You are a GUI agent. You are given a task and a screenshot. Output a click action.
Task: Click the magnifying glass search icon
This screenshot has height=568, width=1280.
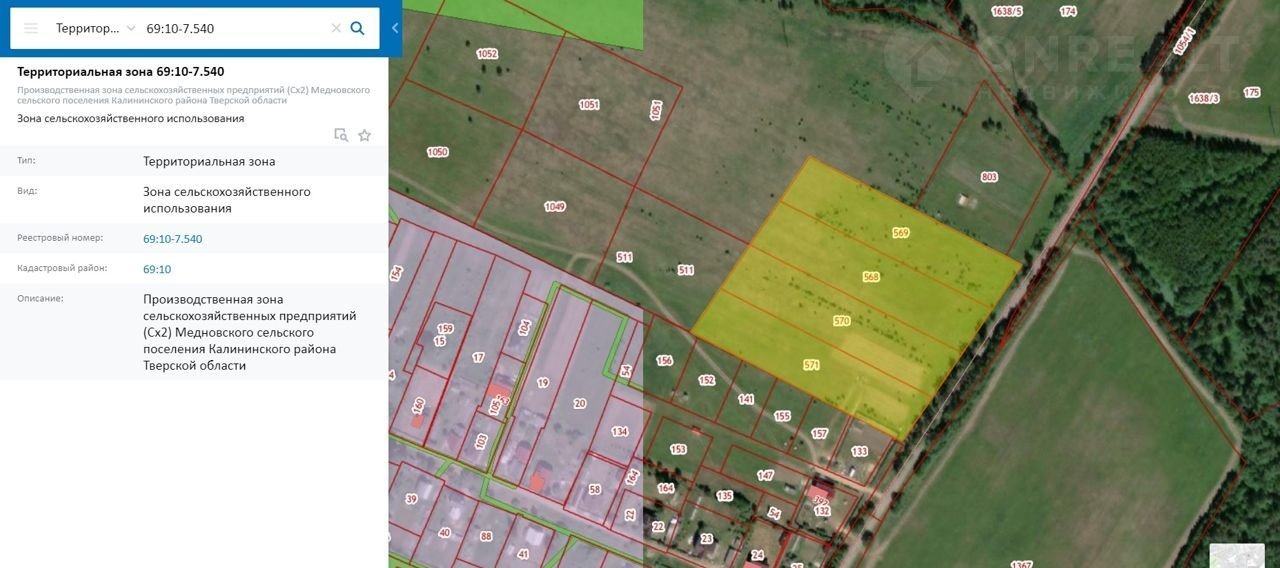click(358, 28)
